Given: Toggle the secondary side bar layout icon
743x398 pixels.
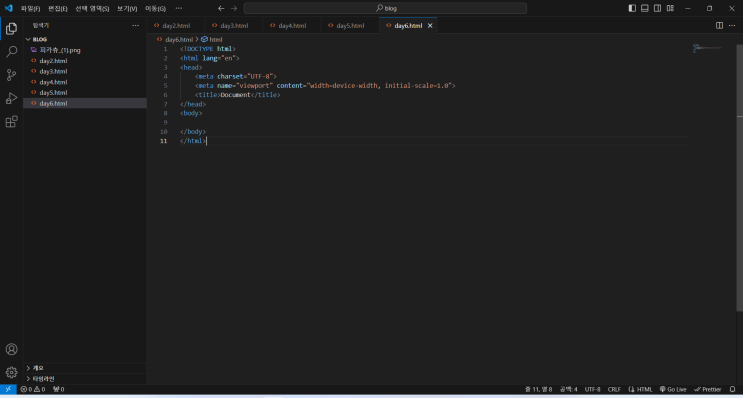Looking at the screenshot, I should [x=658, y=8].
